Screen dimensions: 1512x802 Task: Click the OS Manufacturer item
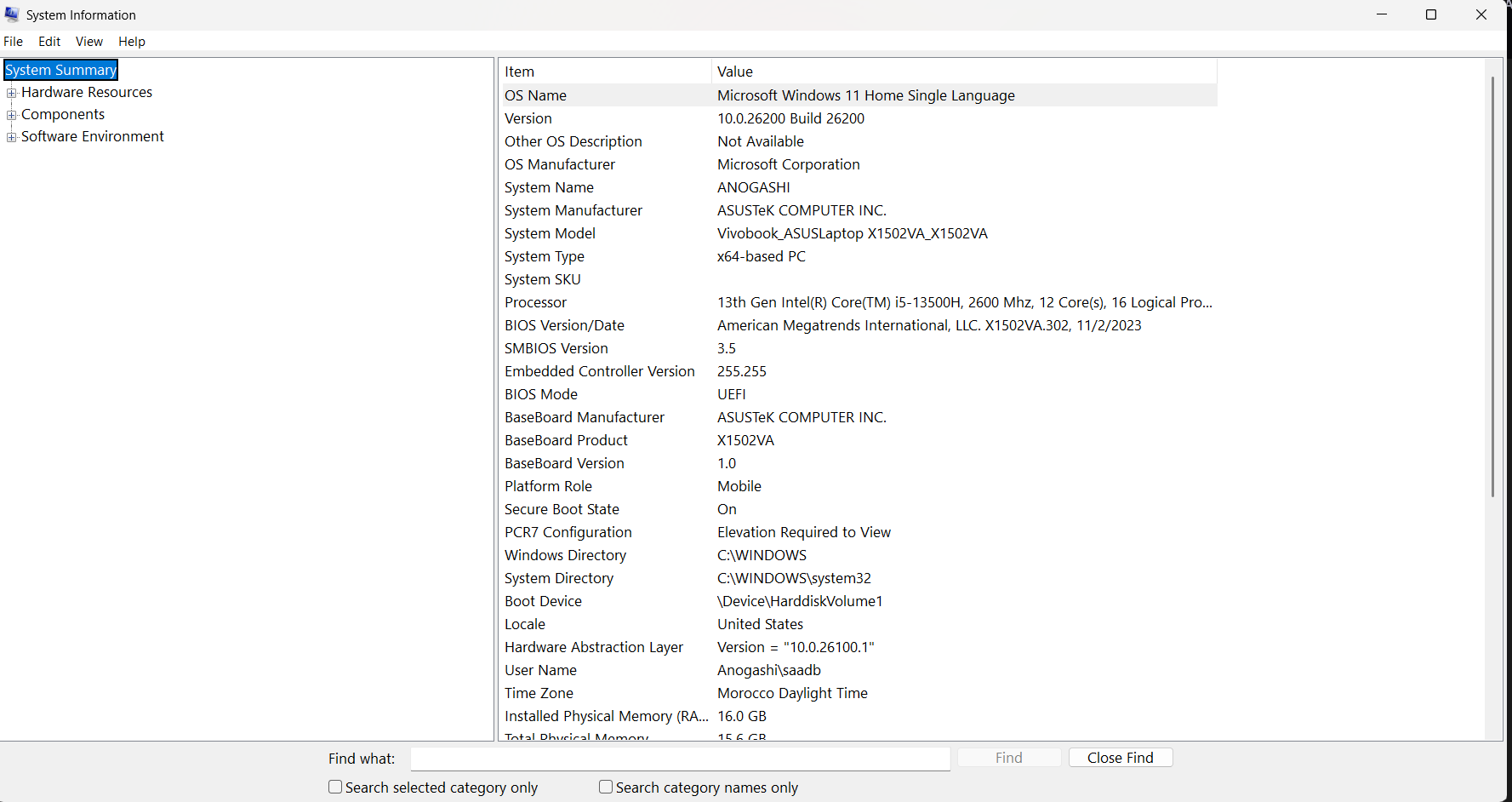(x=560, y=164)
